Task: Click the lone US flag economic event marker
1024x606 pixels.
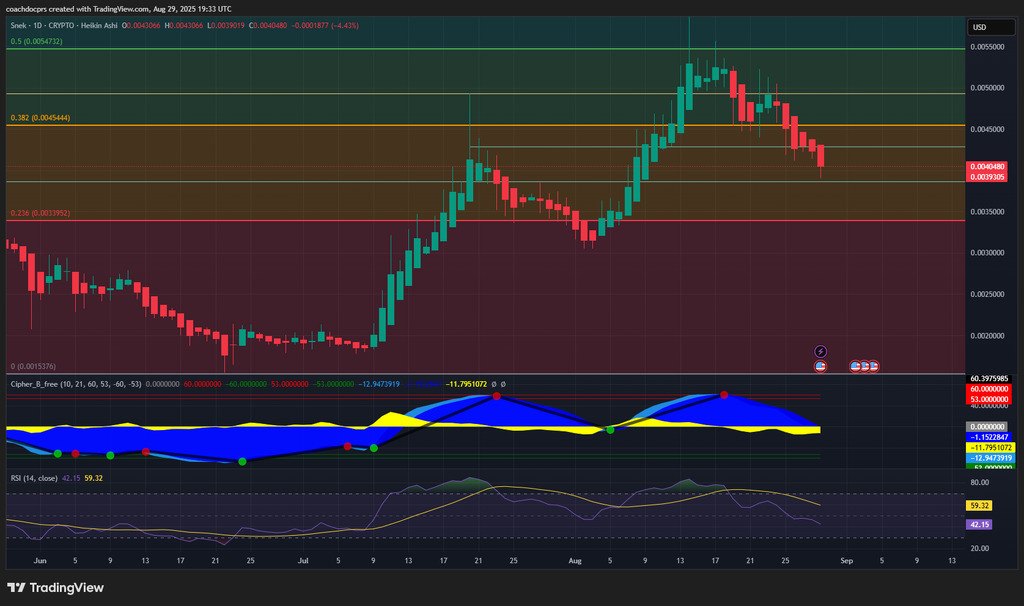Action: click(x=821, y=367)
